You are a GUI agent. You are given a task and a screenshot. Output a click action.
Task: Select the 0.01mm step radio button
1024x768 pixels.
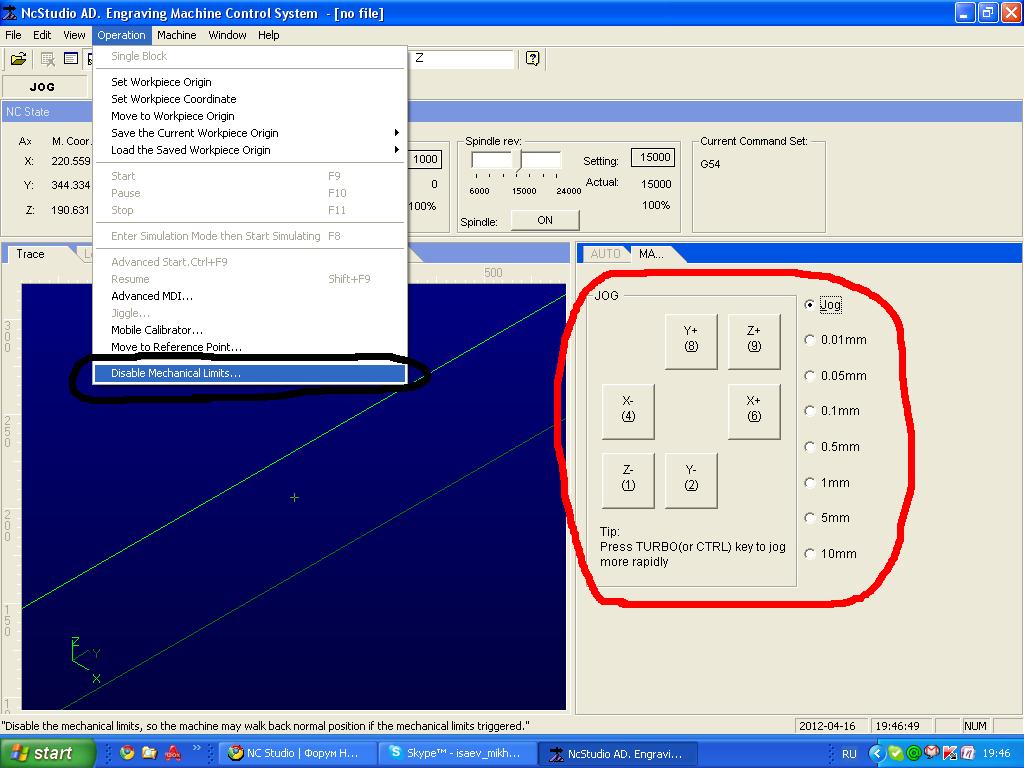click(810, 340)
